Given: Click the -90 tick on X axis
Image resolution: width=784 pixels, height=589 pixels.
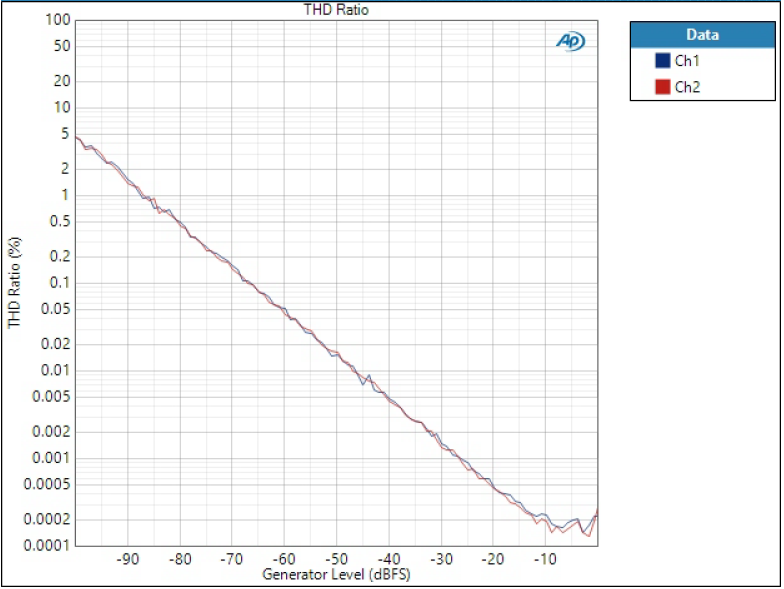Looking at the screenshot, I should coord(128,558).
